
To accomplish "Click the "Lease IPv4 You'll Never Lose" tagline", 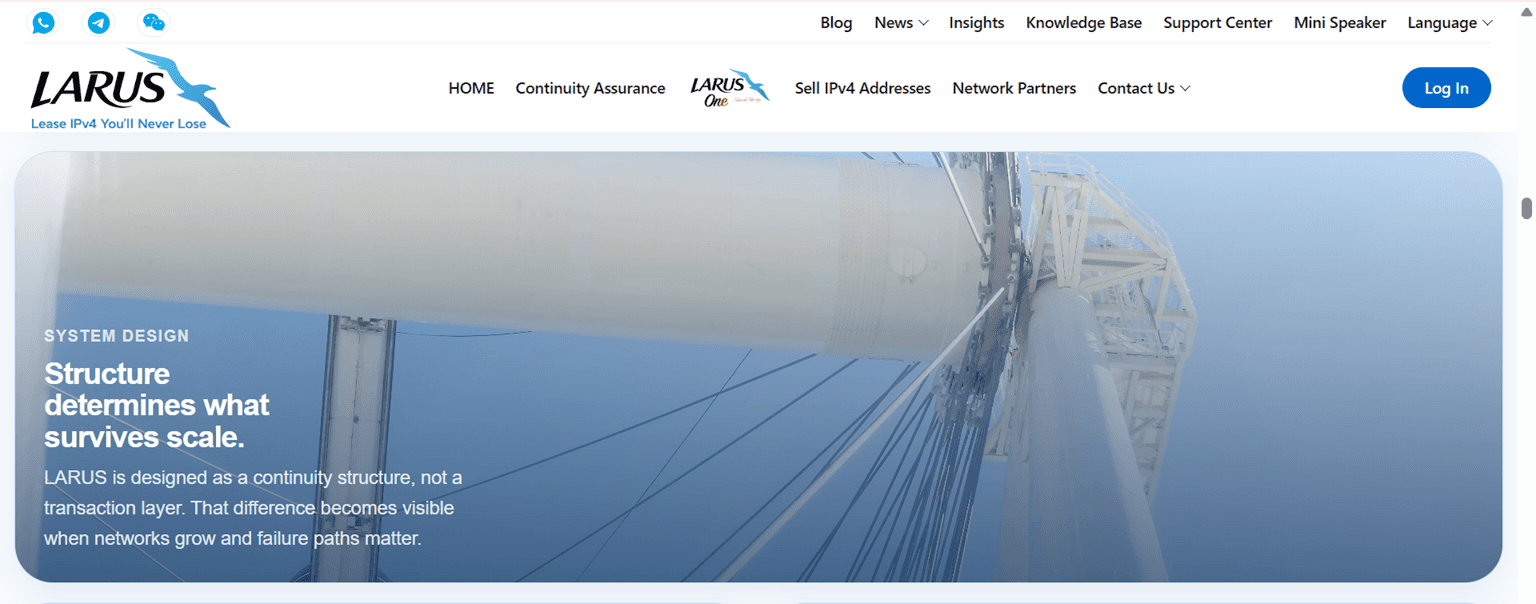I will tap(119, 124).
